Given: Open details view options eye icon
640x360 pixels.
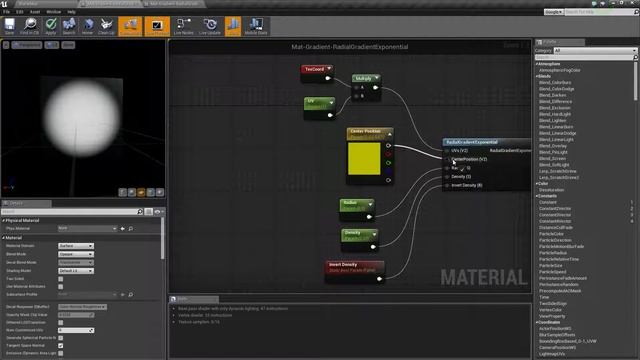Looking at the screenshot, I should pos(158,211).
